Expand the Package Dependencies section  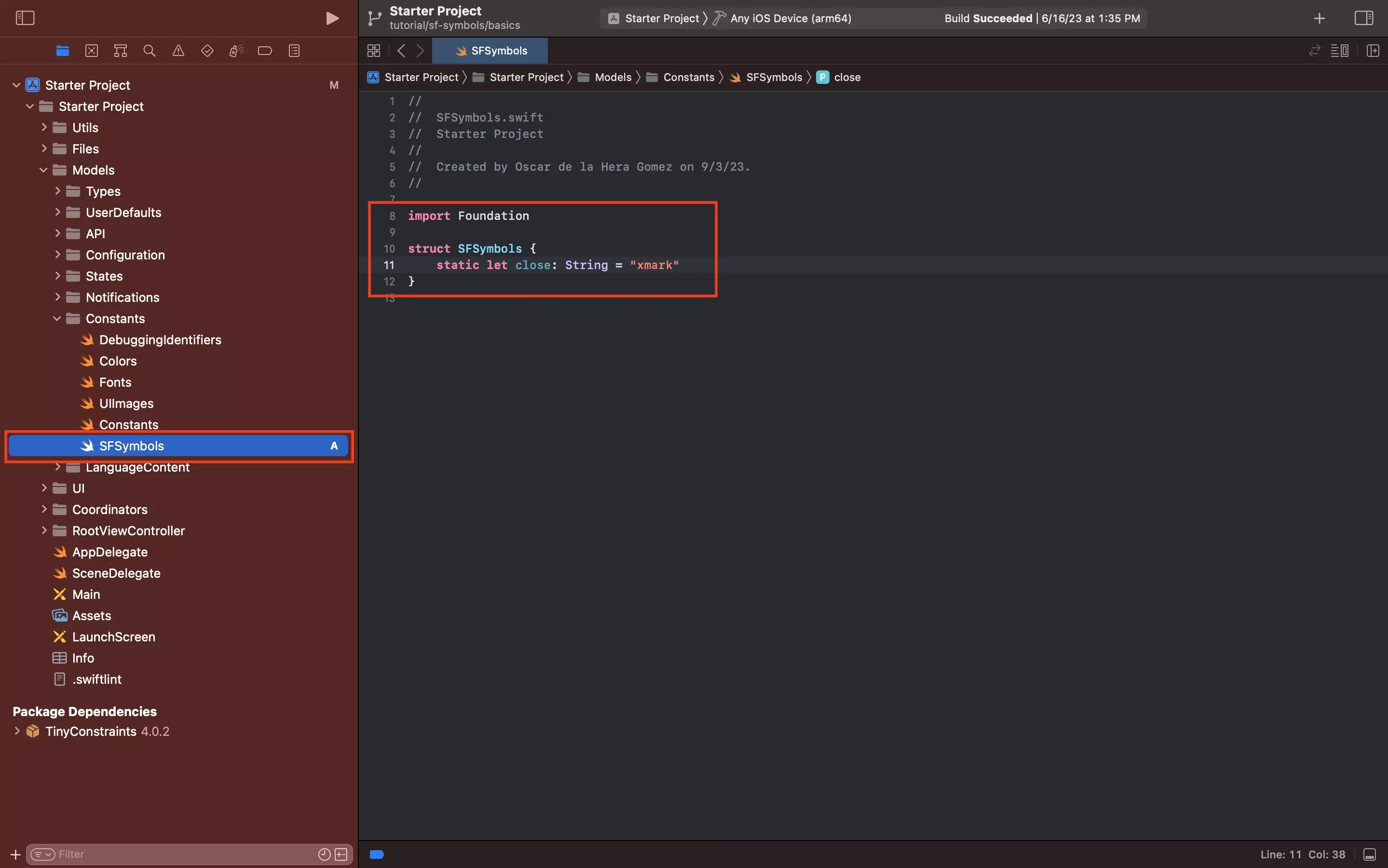(x=17, y=731)
